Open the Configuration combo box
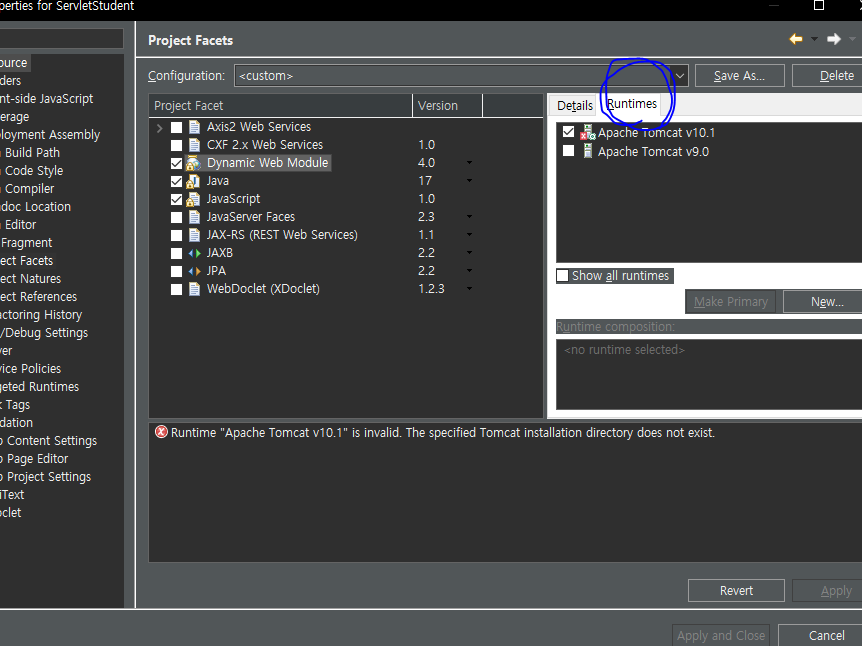 (461, 75)
